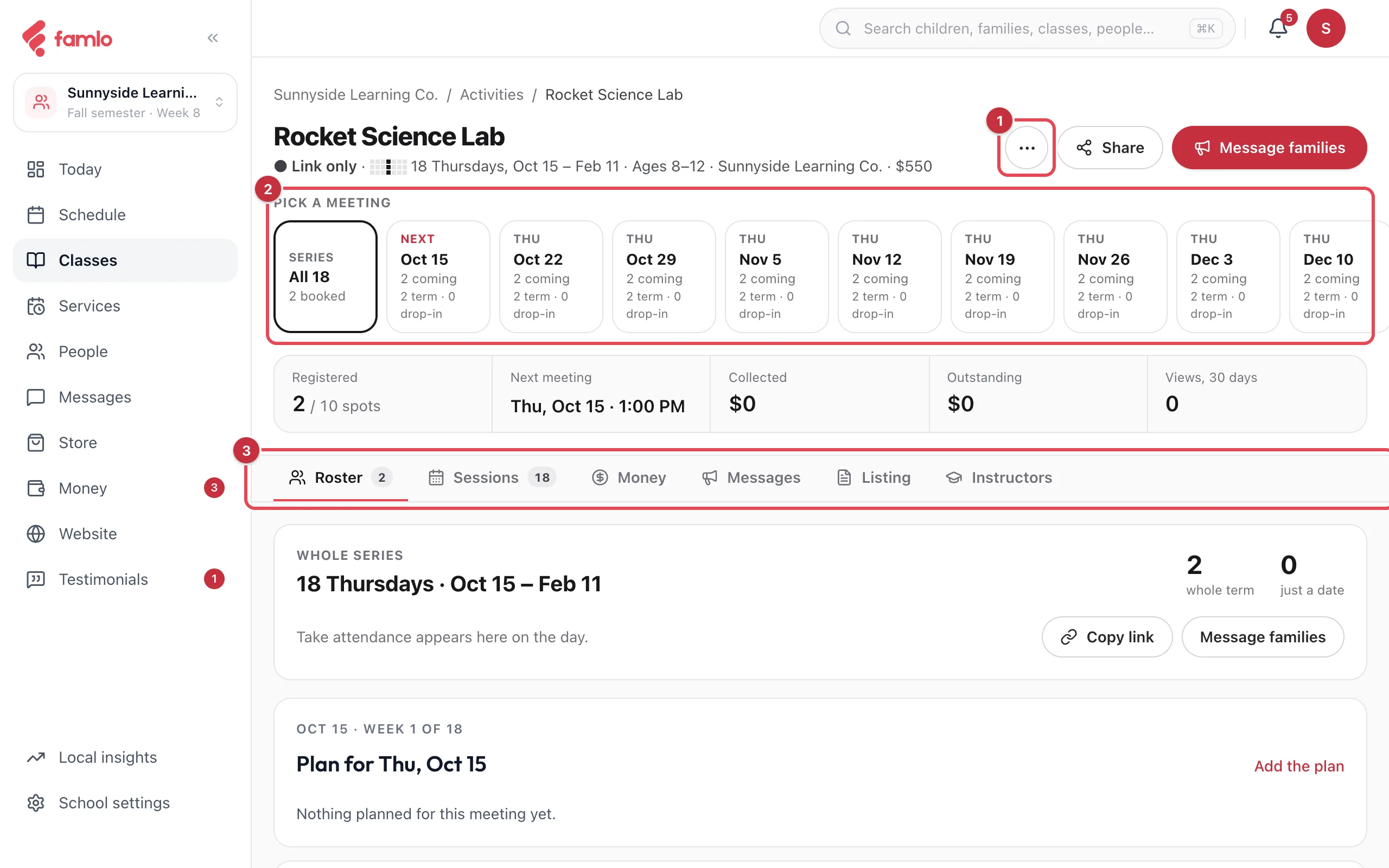Viewport: 1389px width, 868px height.
Task: Select the Roster tab
Action: click(x=340, y=477)
